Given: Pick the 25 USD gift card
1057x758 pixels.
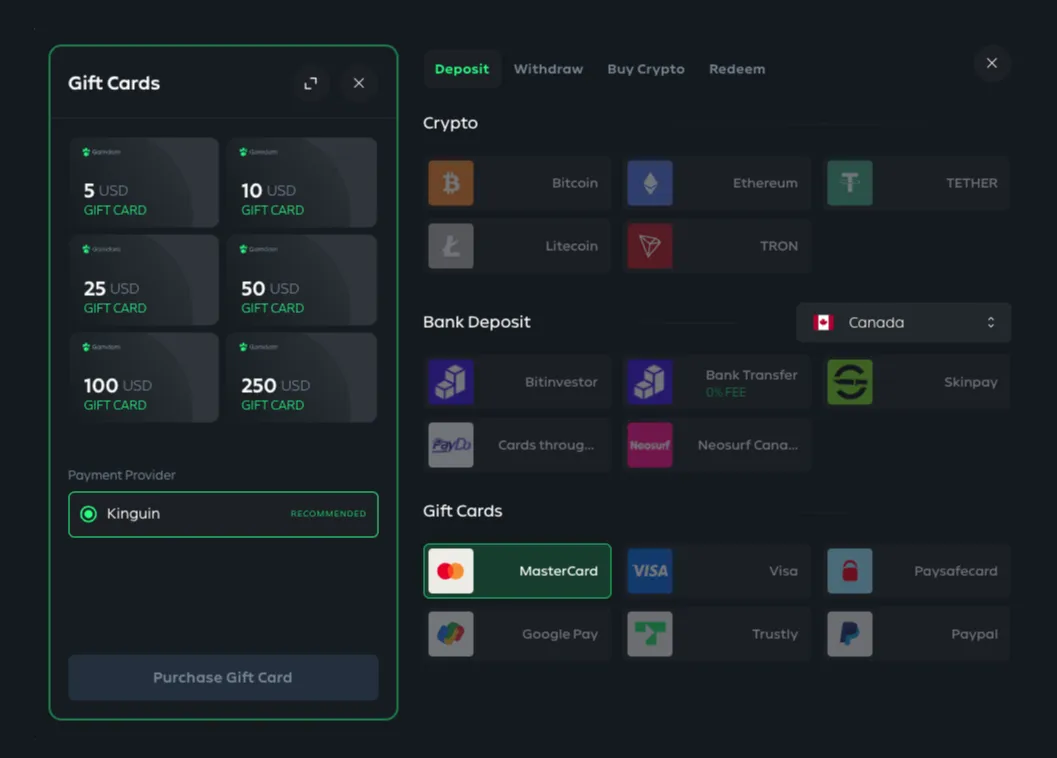Looking at the screenshot, I should pos(144,280).
